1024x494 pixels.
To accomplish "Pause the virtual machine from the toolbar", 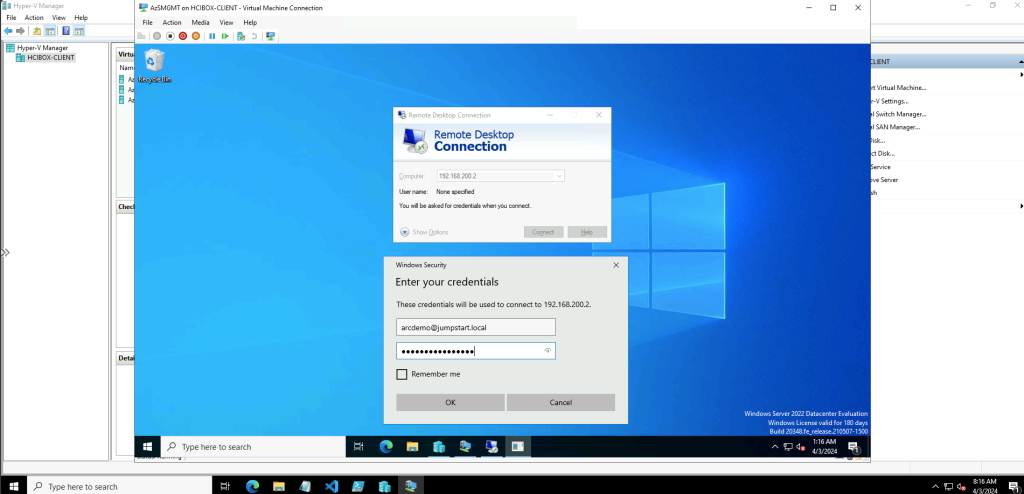I will [212, 36].
